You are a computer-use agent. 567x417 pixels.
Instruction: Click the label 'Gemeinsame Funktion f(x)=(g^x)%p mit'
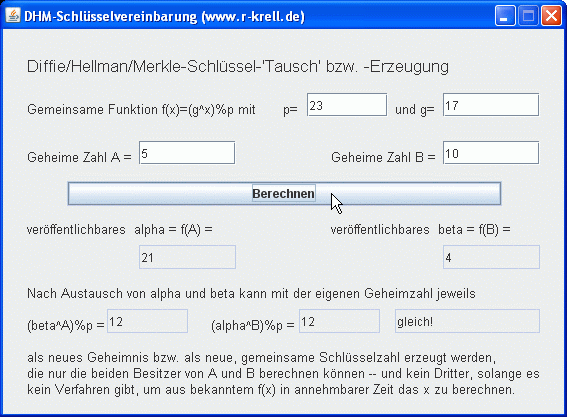tap(141, 109)
